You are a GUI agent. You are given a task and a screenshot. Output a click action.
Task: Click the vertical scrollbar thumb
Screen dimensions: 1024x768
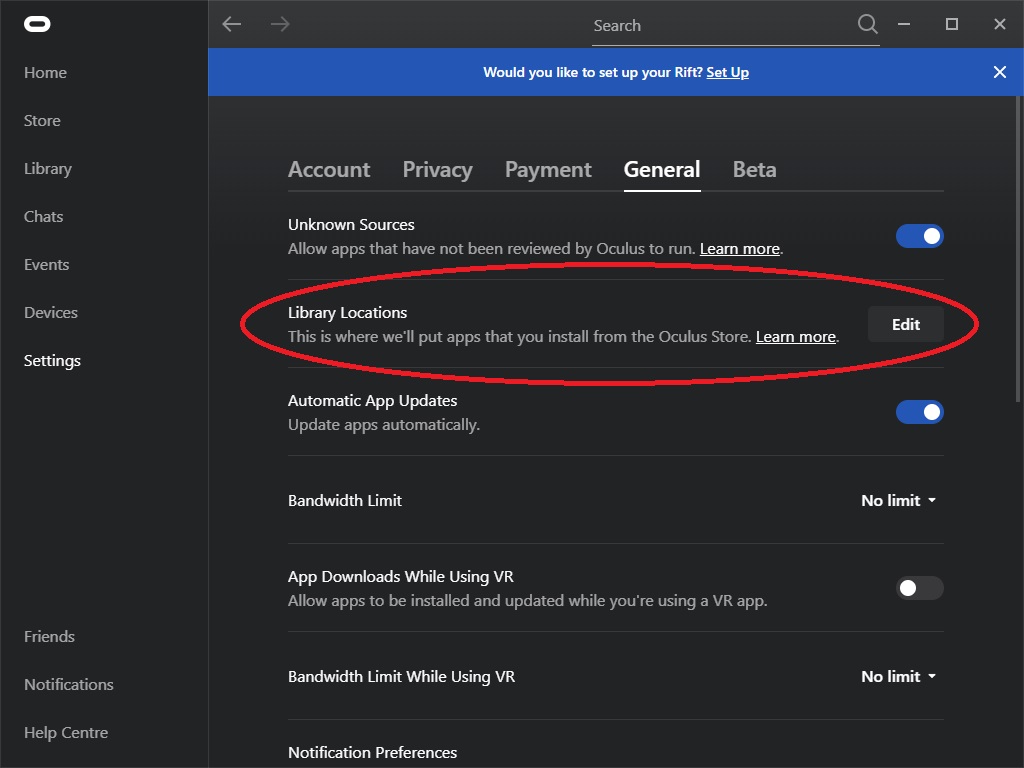tap(1019, 248)
